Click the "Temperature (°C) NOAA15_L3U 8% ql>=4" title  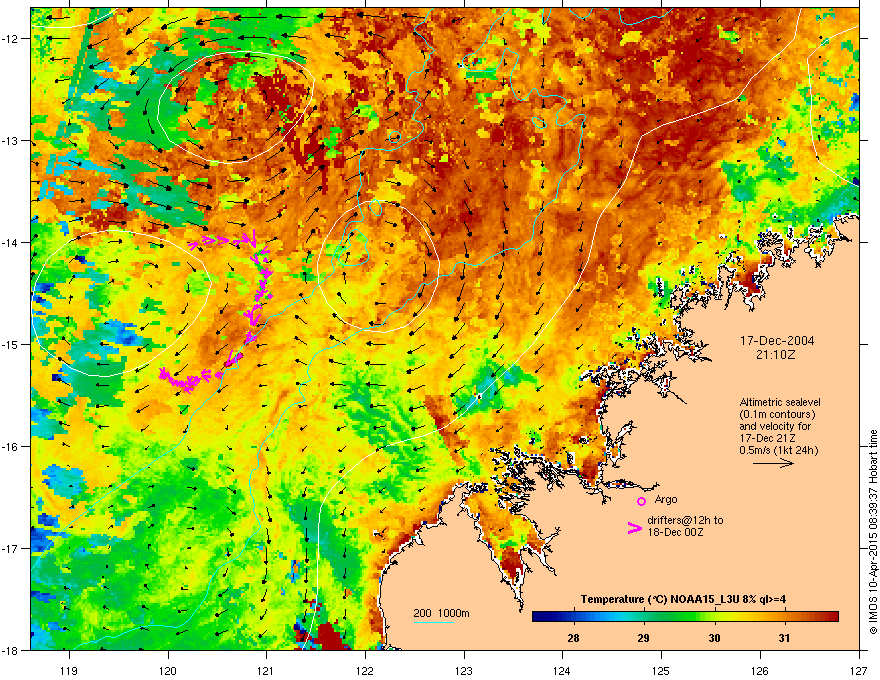pos(683,599)
